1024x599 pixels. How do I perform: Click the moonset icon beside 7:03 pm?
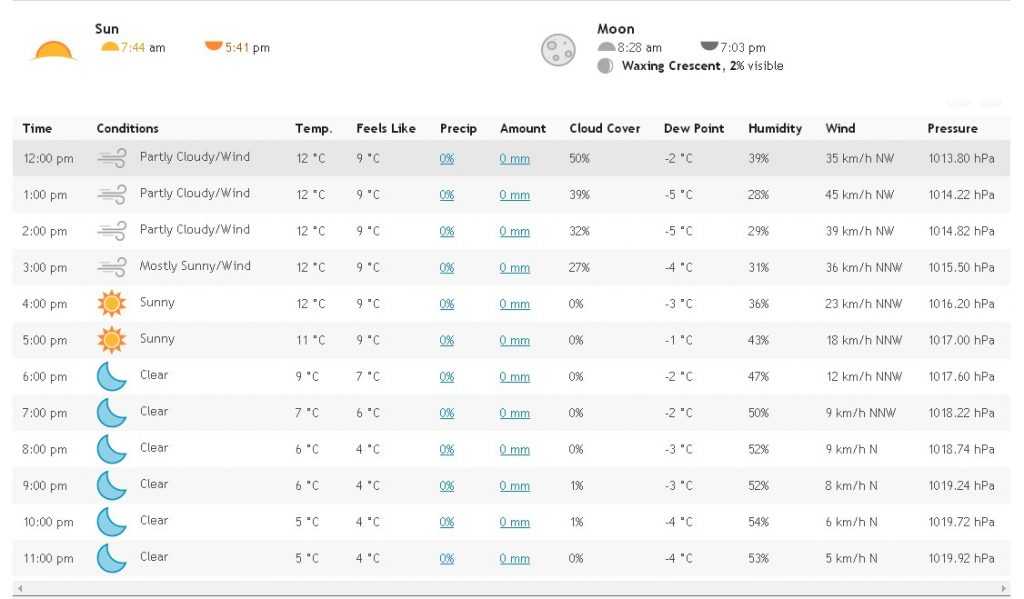tap(709, 46)
